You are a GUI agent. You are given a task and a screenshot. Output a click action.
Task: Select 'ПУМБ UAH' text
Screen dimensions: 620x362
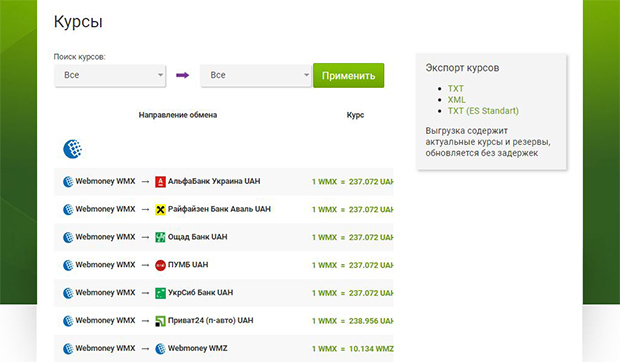coord(188,265)
